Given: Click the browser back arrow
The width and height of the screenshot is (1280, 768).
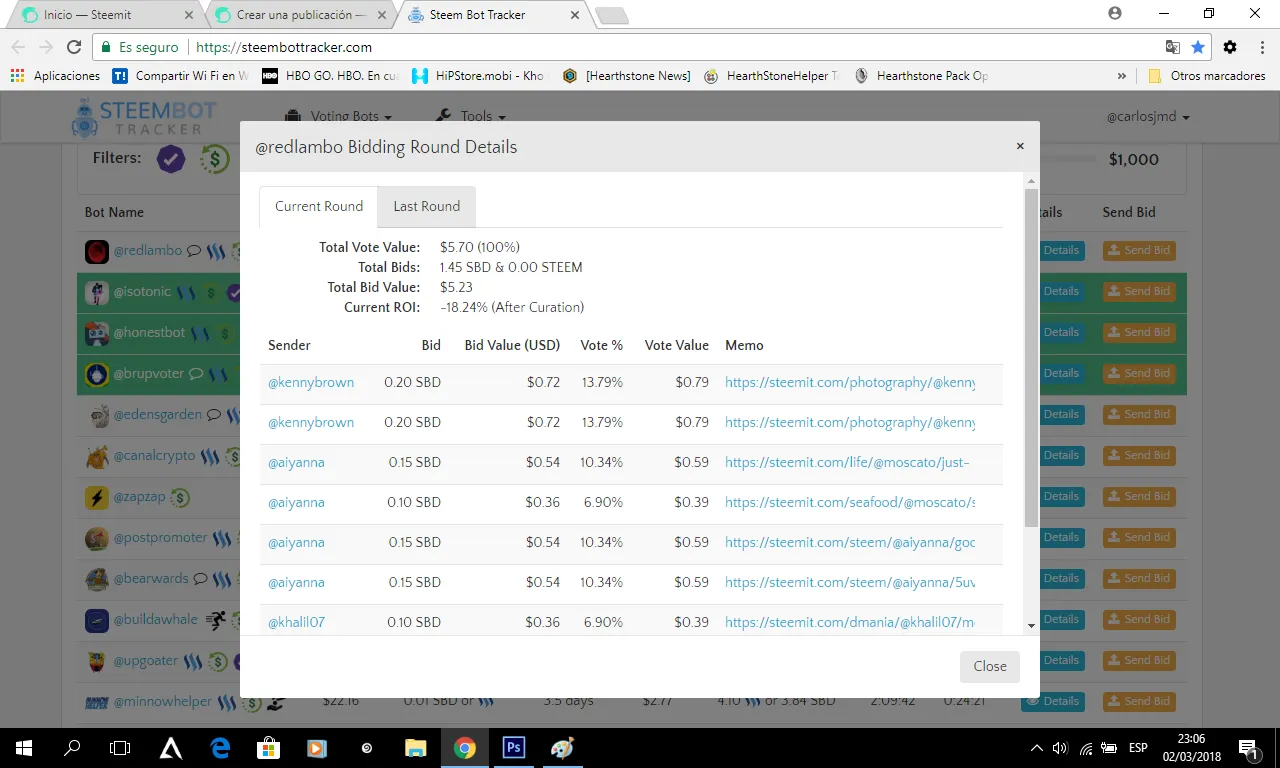Looking at the screenshot, I should 19,47.
